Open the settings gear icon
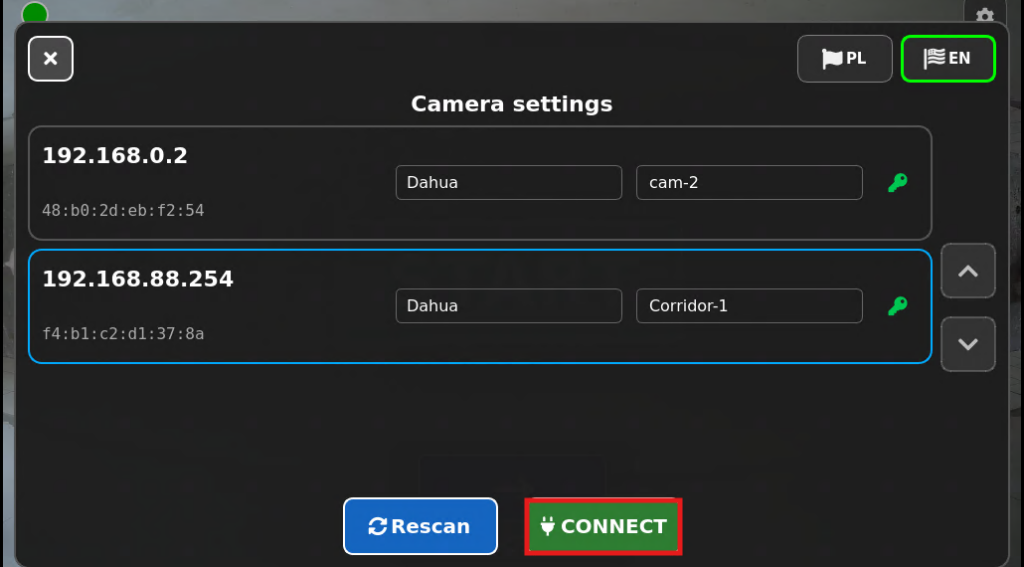The image size is (1024, 567). click(x=984, y=14)
